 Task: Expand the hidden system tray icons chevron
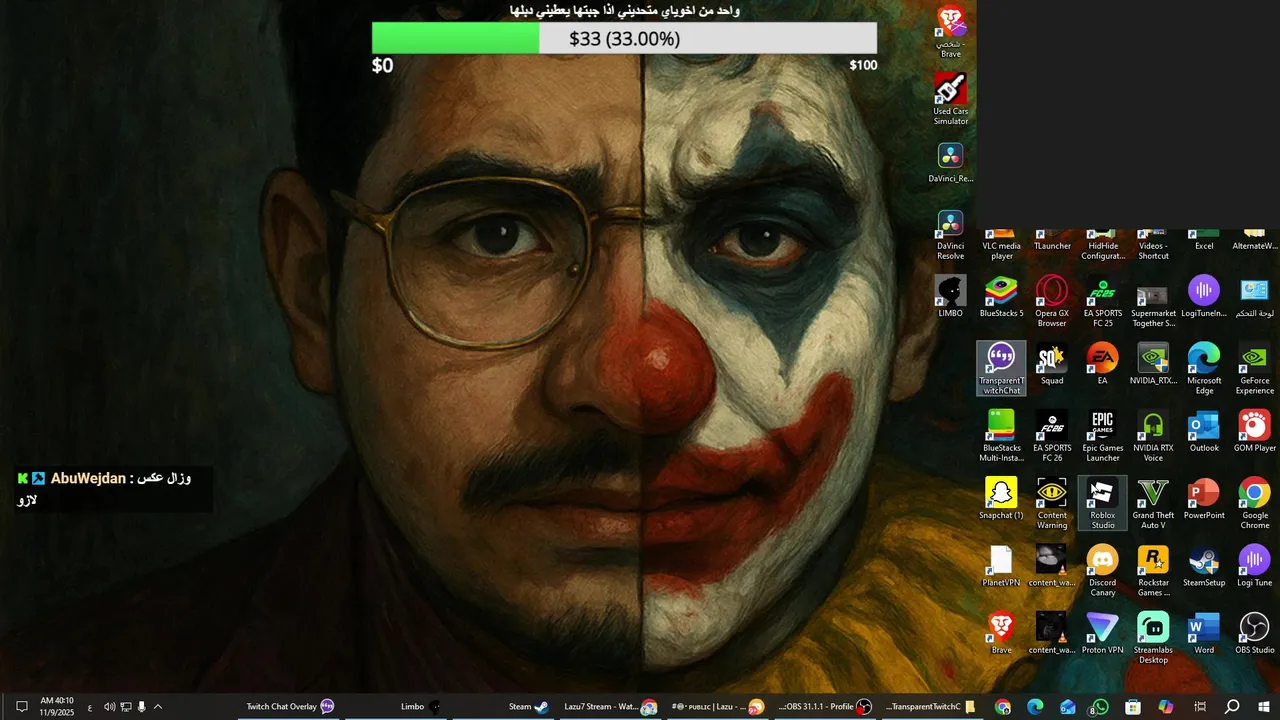coord(158,707)
